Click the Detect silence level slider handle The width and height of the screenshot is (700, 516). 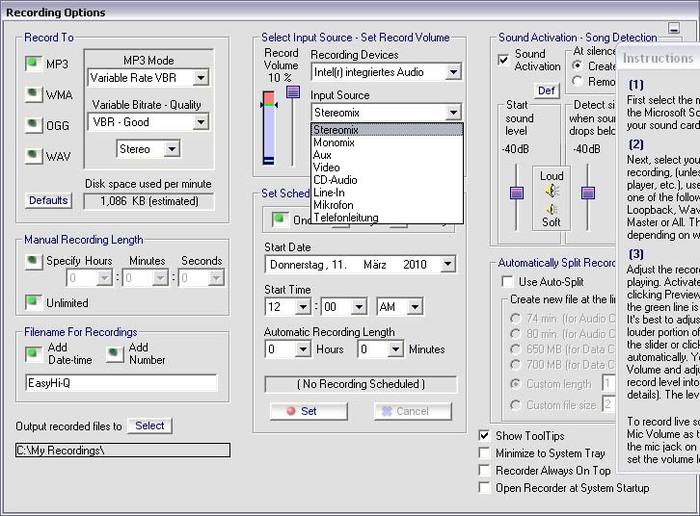[588, 193]
